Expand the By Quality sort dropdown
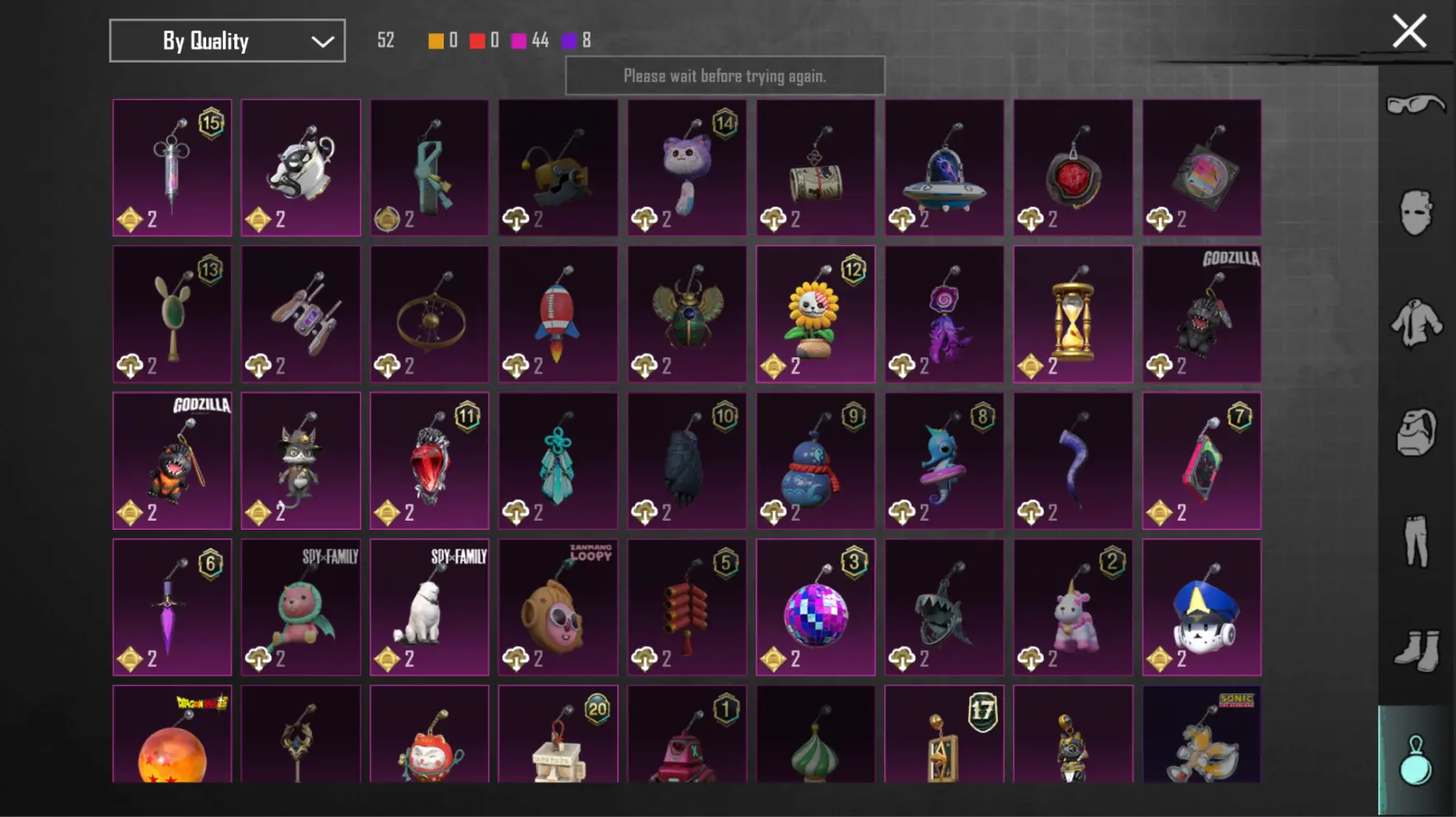The height and width of the screenshot is (817, 1456). [227, 40]
